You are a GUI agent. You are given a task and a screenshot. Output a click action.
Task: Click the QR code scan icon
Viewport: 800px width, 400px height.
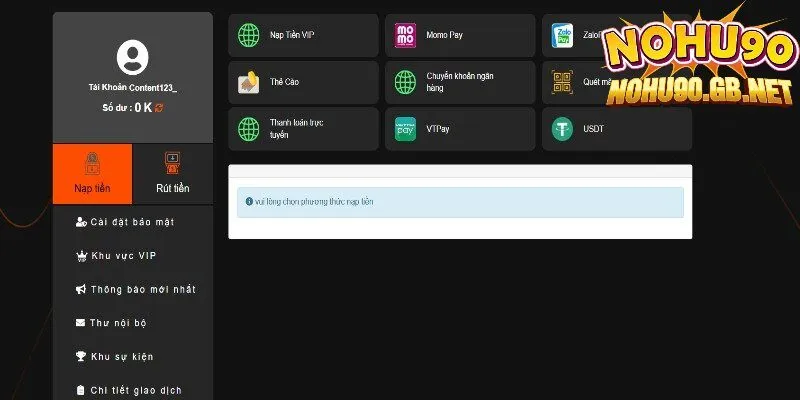[562, 83]
